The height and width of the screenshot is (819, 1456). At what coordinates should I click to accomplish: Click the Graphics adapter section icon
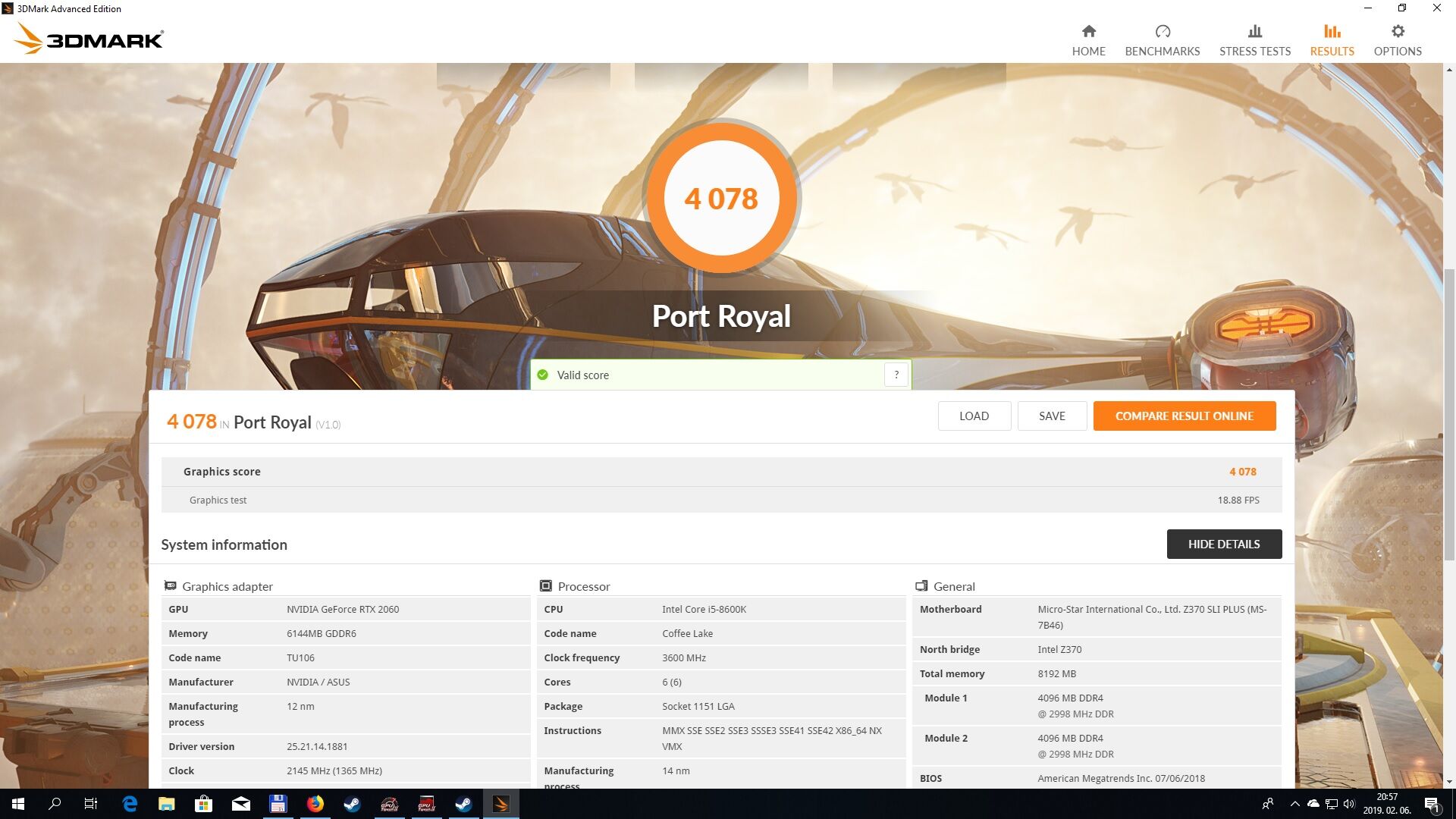click(171, 586)
